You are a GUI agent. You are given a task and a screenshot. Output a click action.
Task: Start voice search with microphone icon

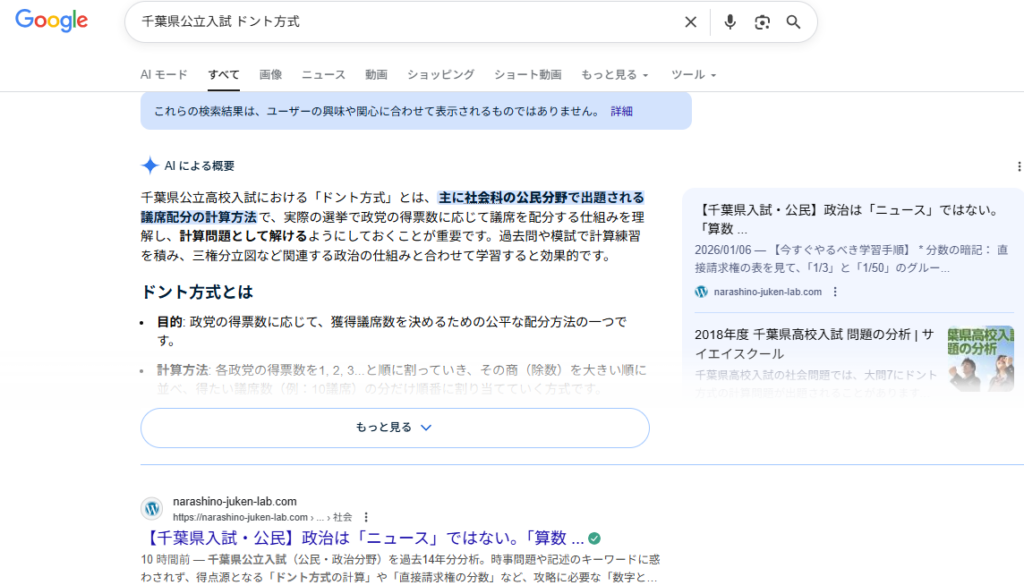730,22
